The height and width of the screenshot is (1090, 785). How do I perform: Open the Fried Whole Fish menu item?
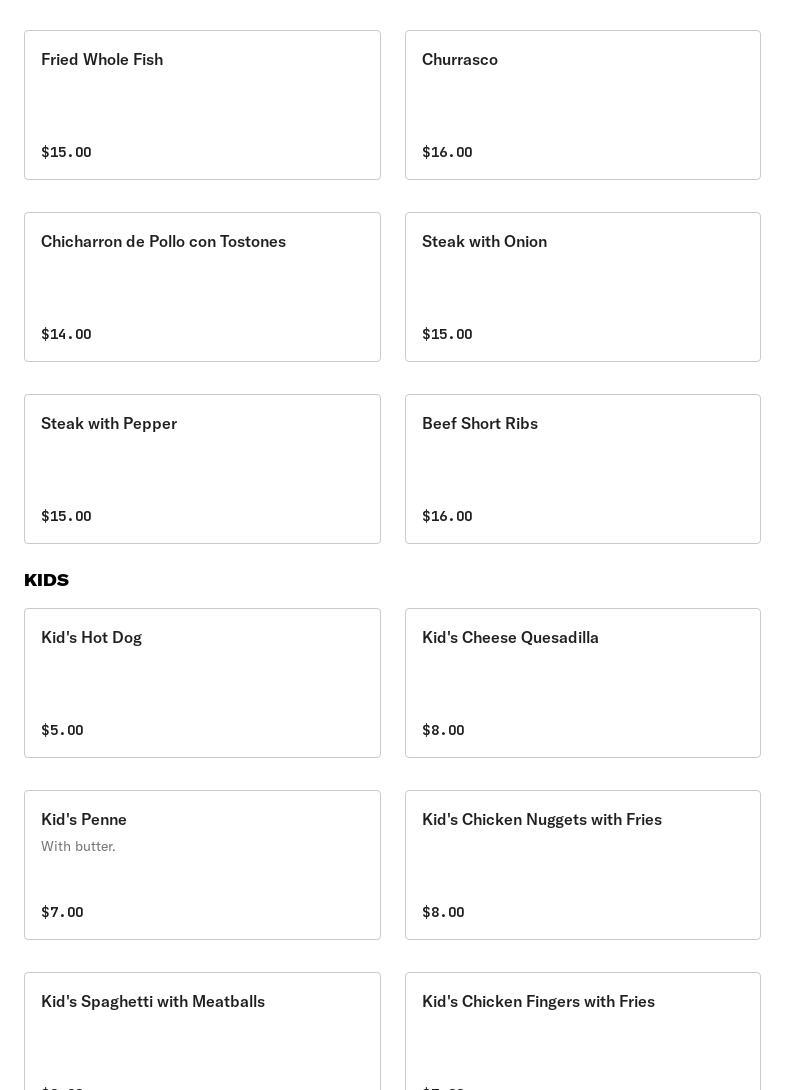[x=202, y=105]
